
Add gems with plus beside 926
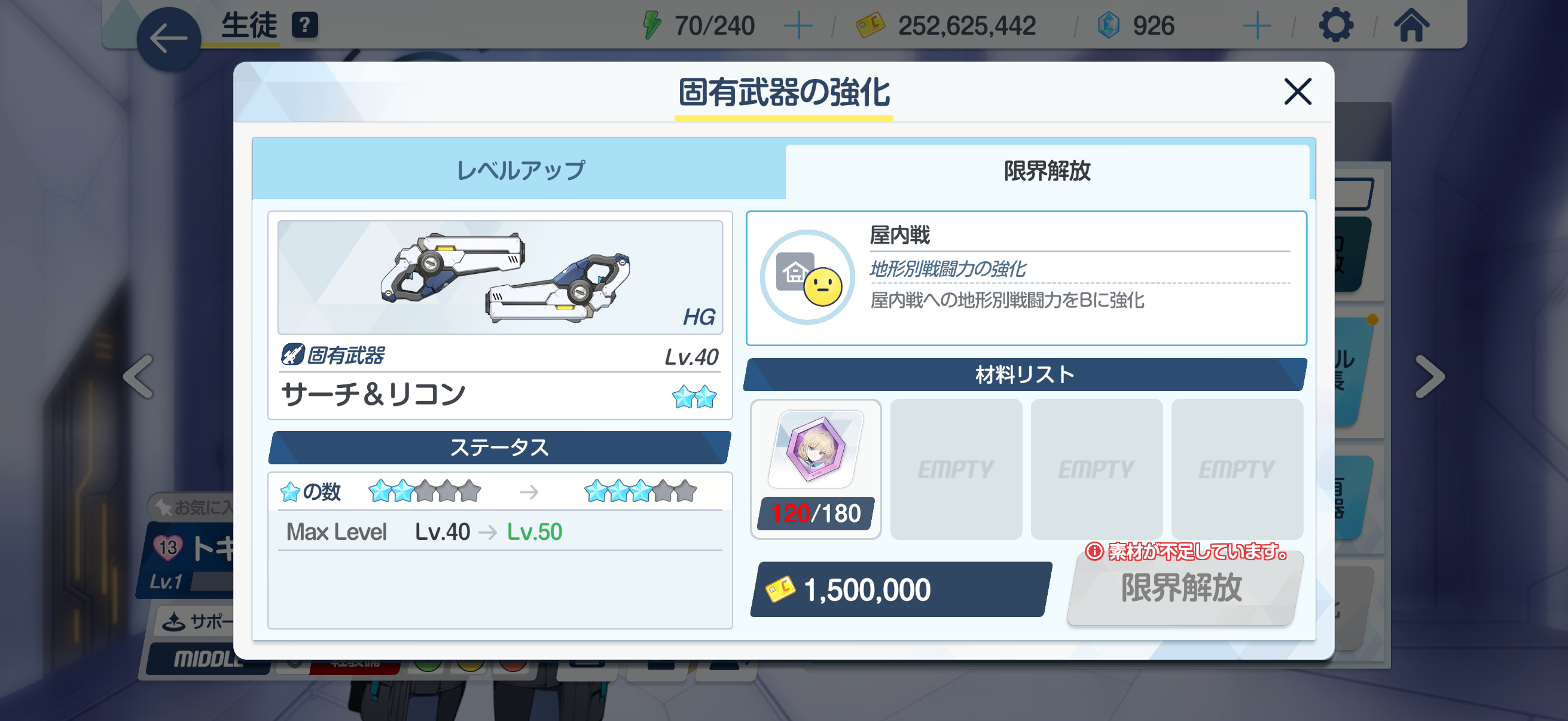coord(1256,26)
